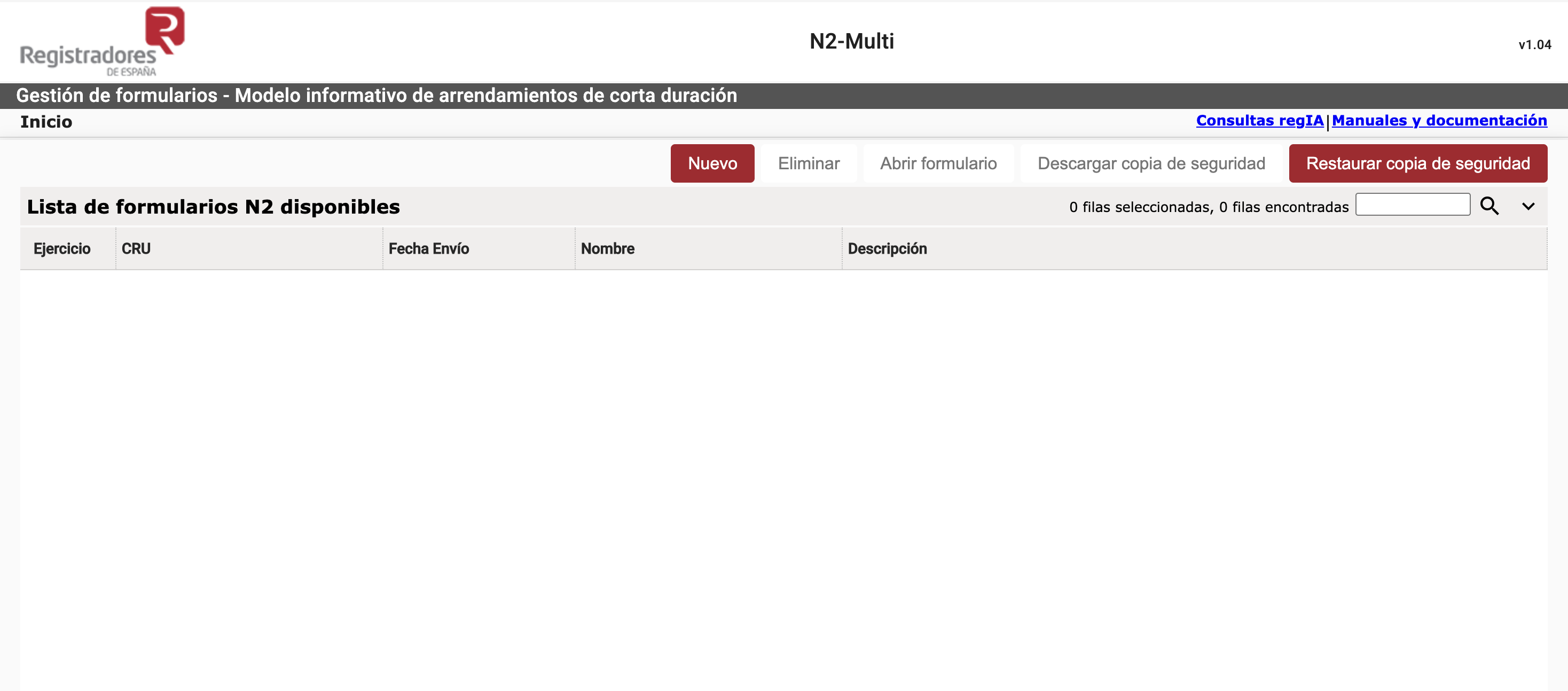Download a backup with Descargar copia de seguridad
Screen dimensions: 1568x691
click(x=1150, y=163)
